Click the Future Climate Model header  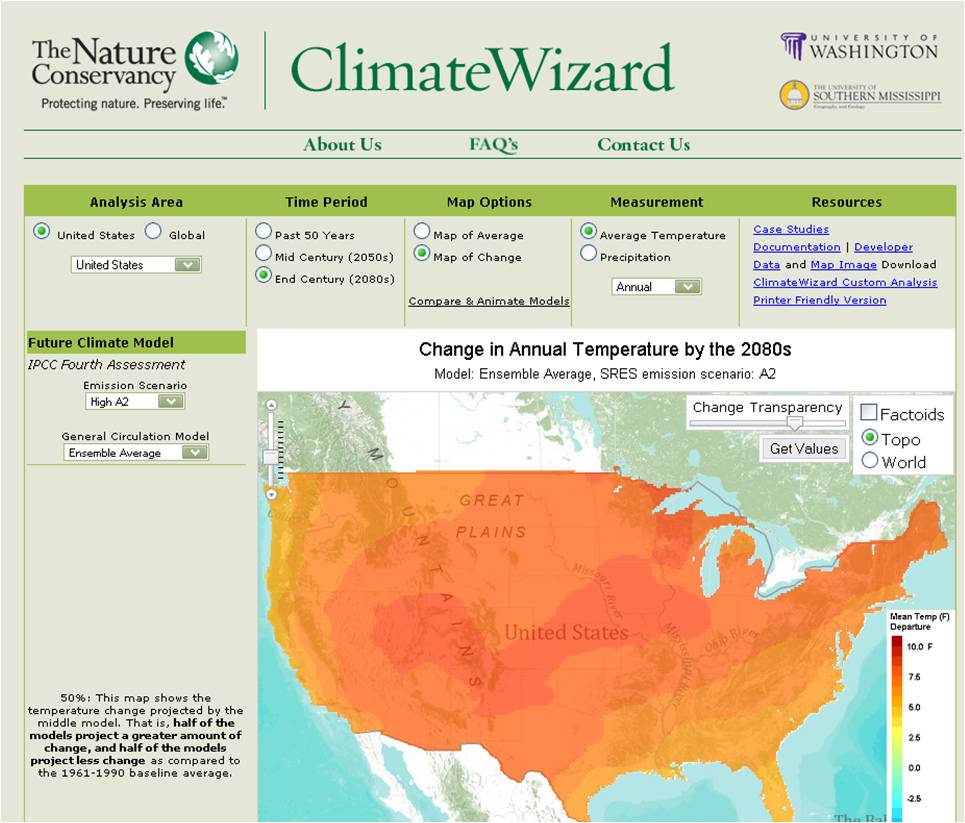tap(136, 342)
